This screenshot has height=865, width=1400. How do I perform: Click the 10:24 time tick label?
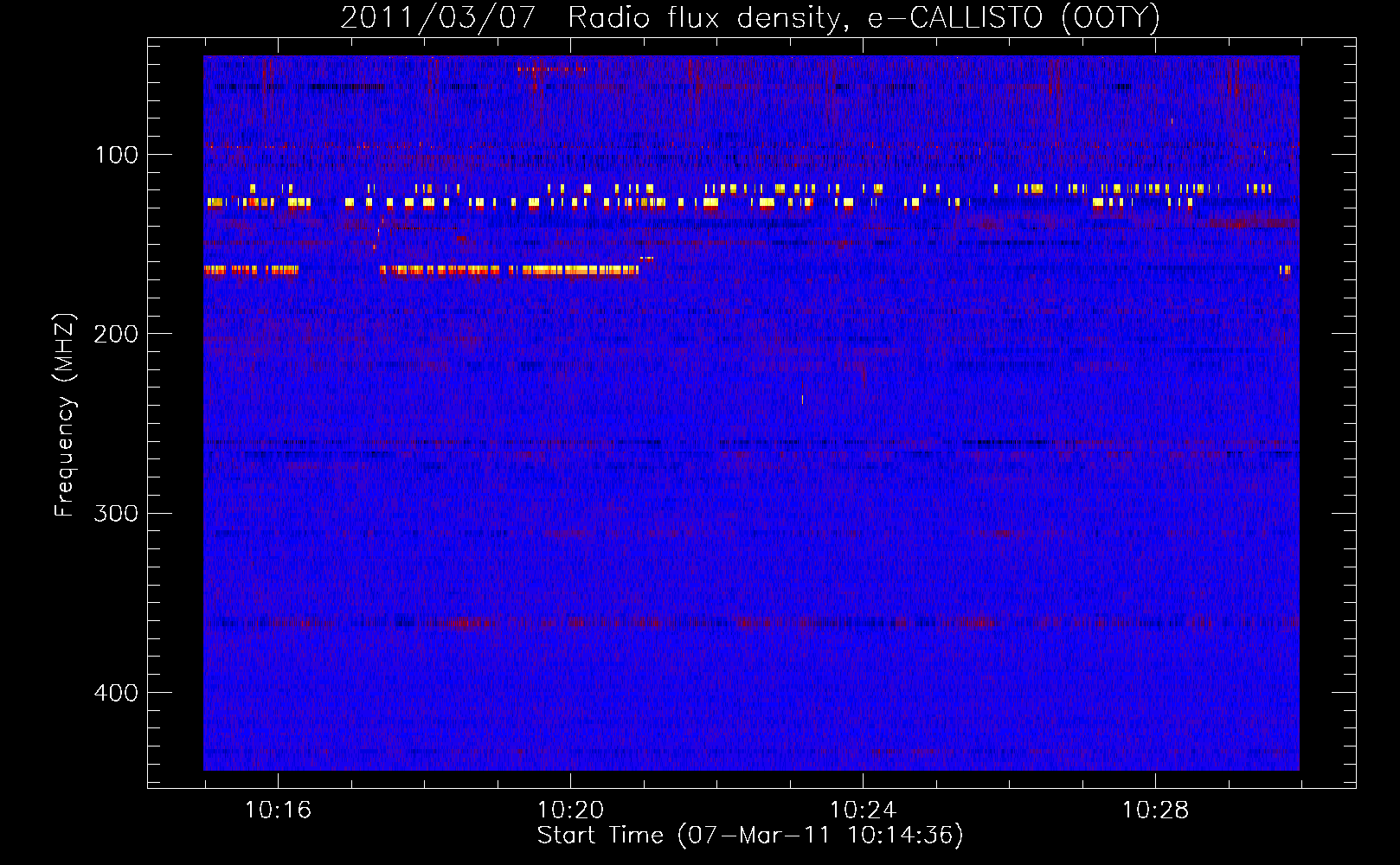tap(863, 811)
